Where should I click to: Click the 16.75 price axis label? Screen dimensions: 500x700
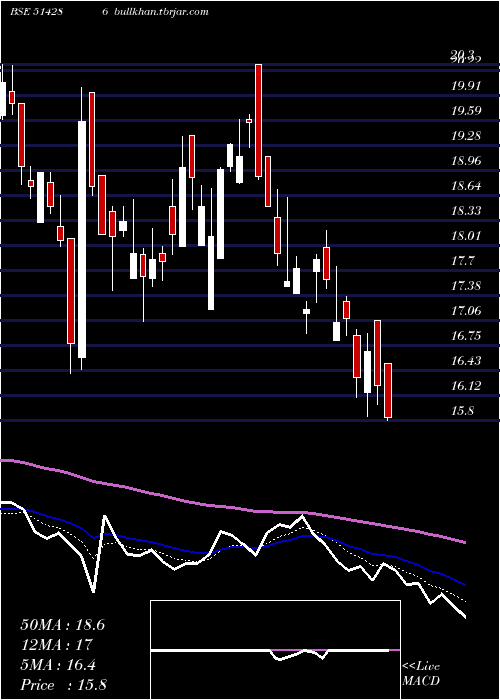click(x=466, y=335)
